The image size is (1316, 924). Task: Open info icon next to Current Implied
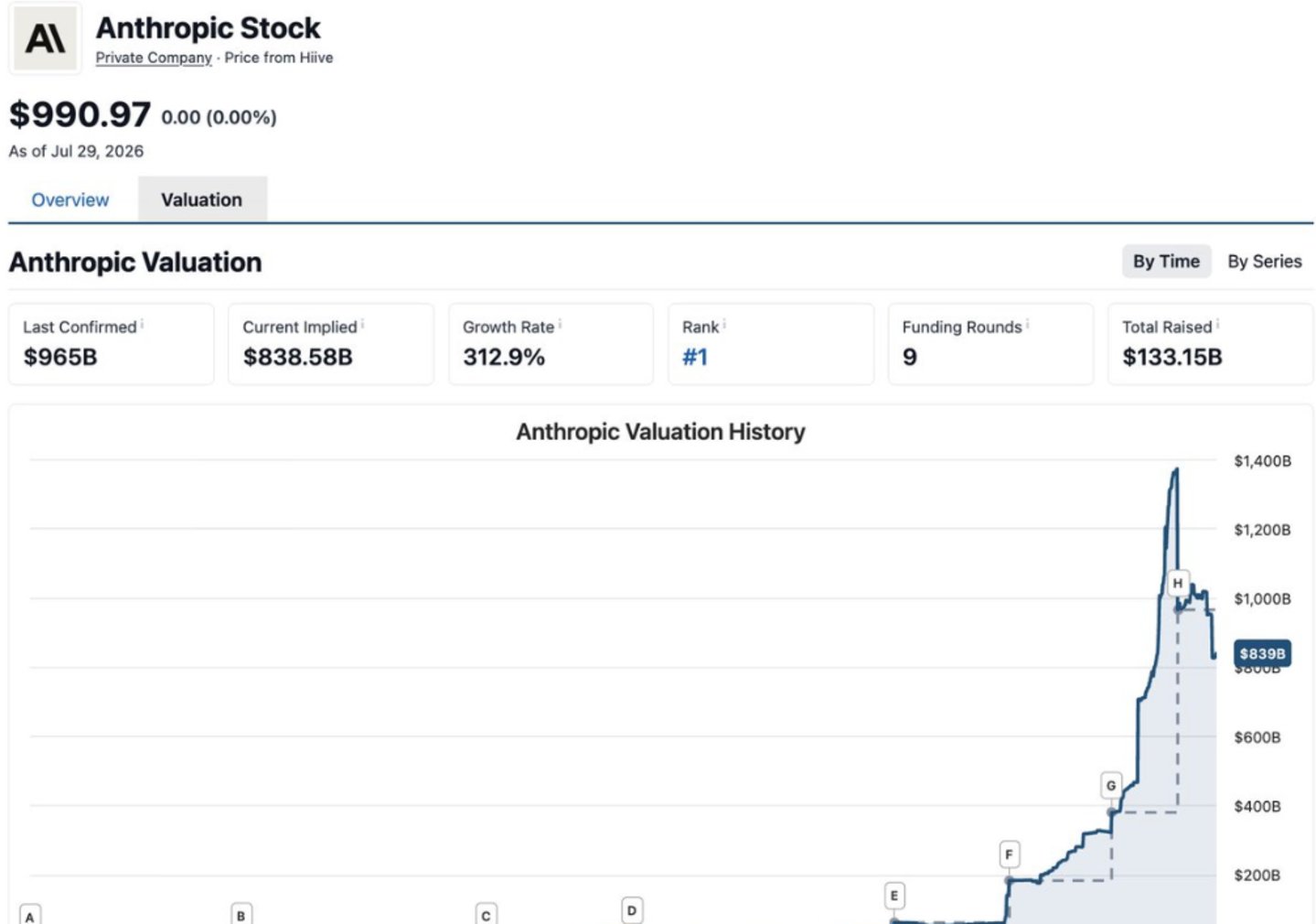click(x=362, y=324)
